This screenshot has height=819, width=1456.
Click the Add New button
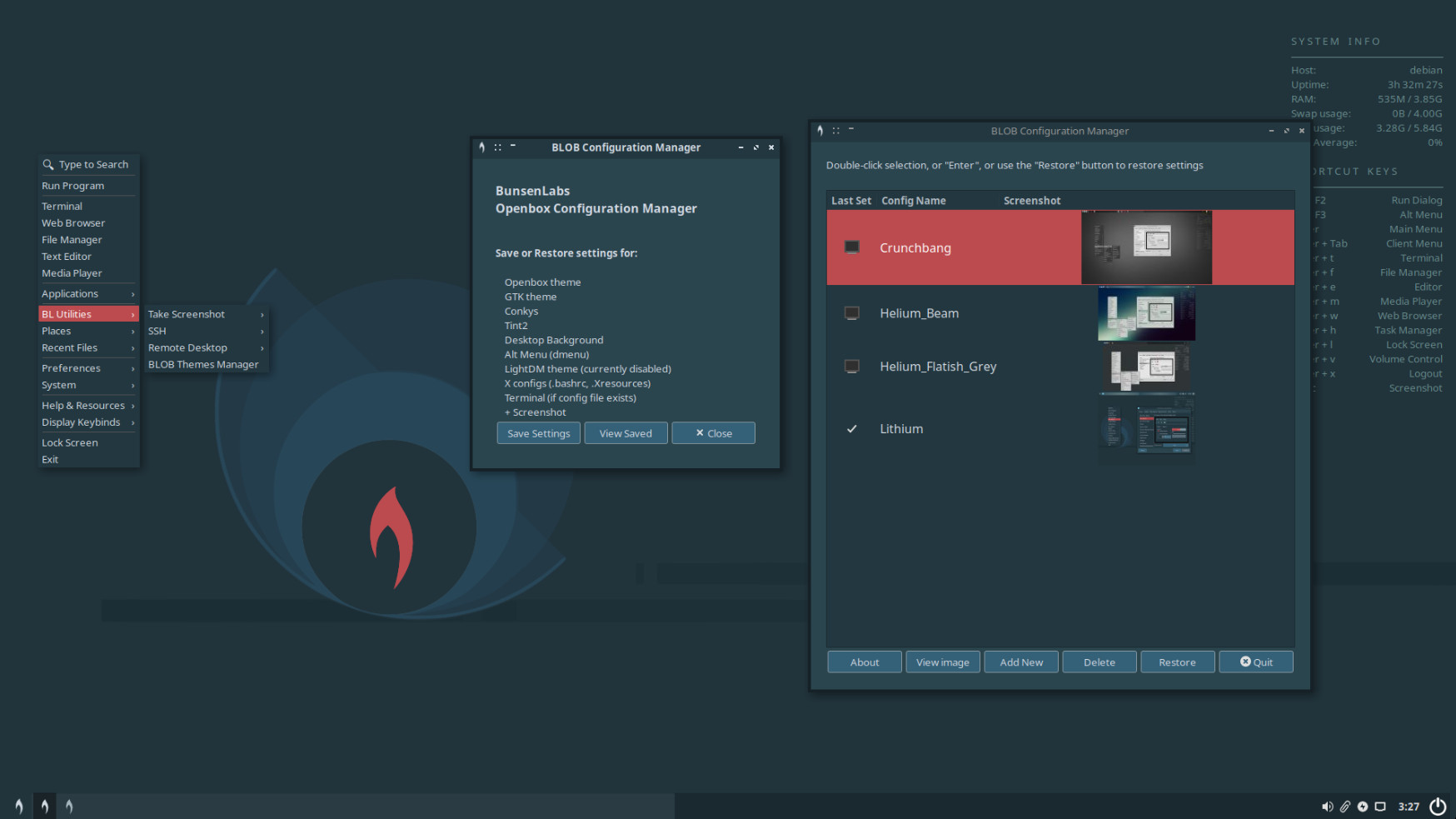(1021, 662)
